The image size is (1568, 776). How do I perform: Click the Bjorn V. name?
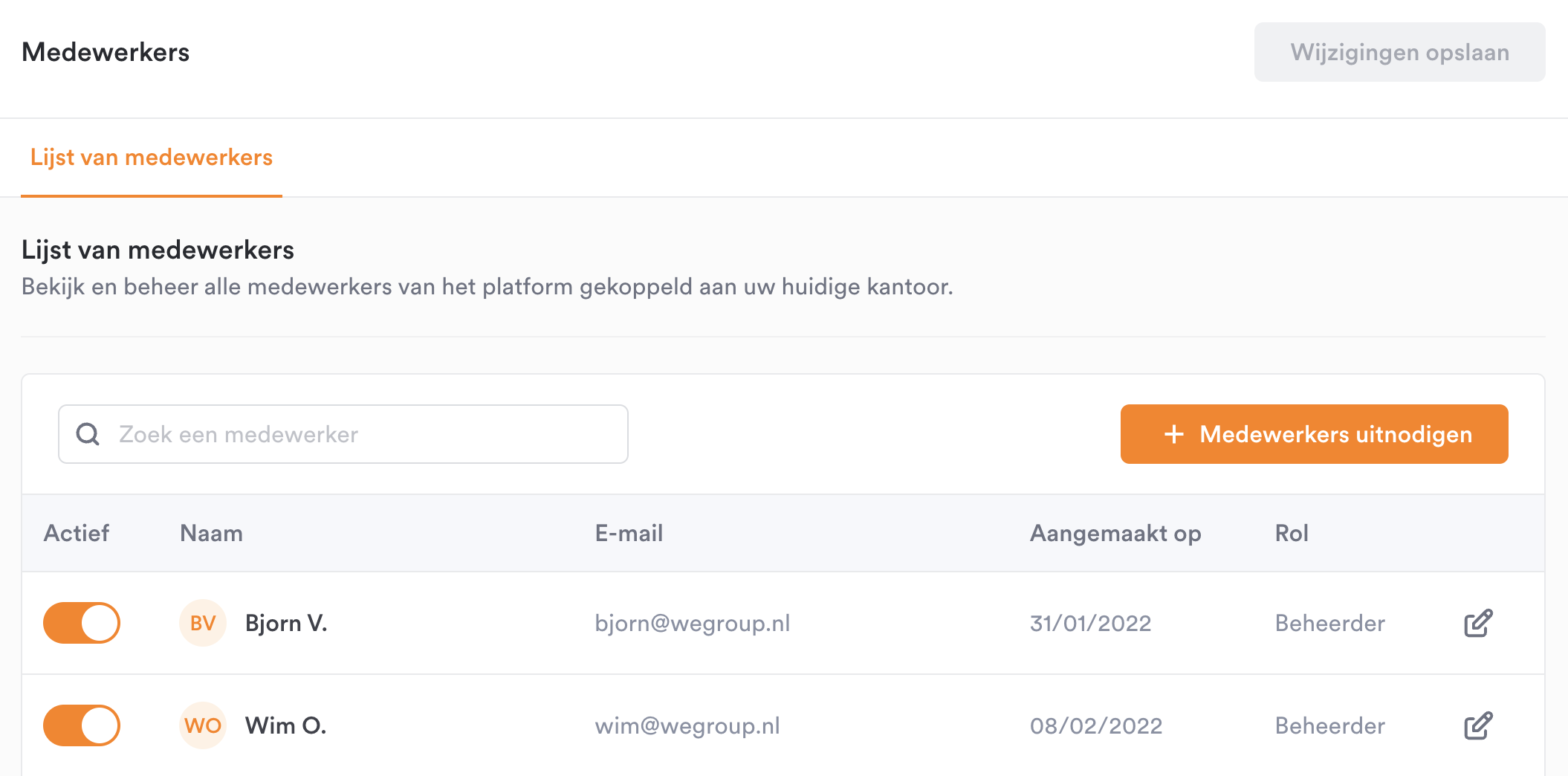[286, 623]
